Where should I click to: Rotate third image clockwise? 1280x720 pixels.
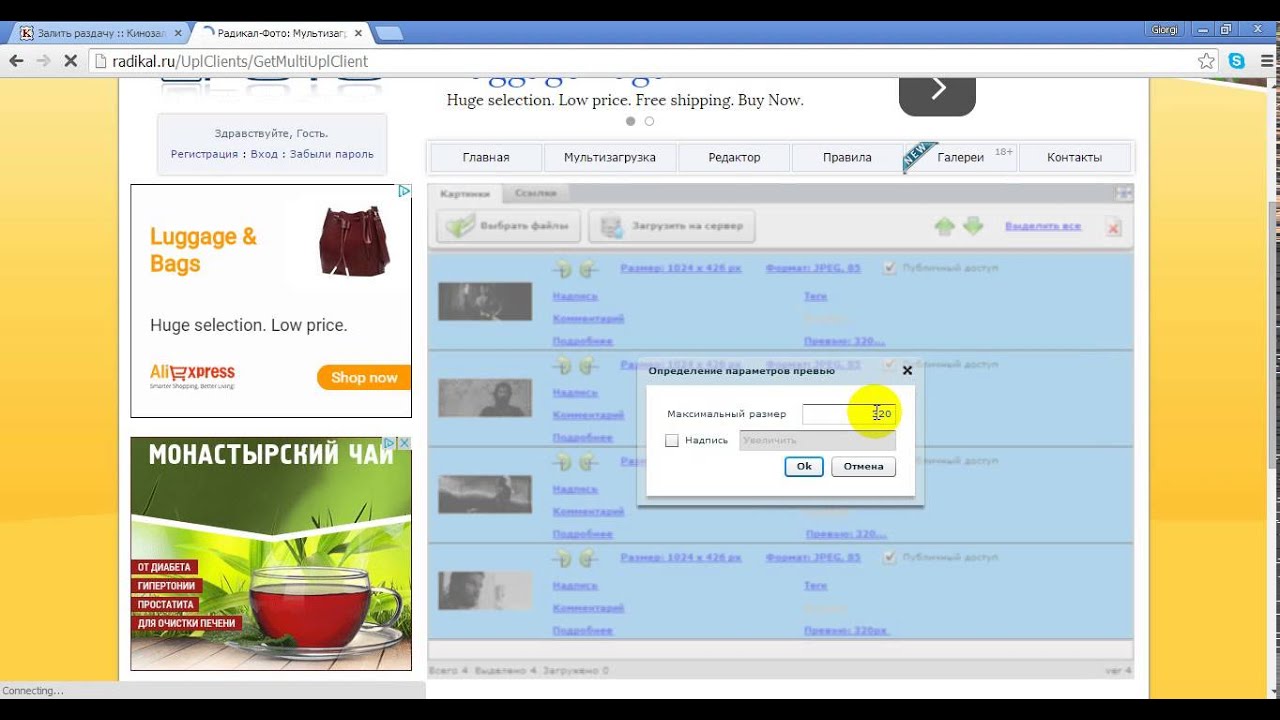(x=588, y=461)
